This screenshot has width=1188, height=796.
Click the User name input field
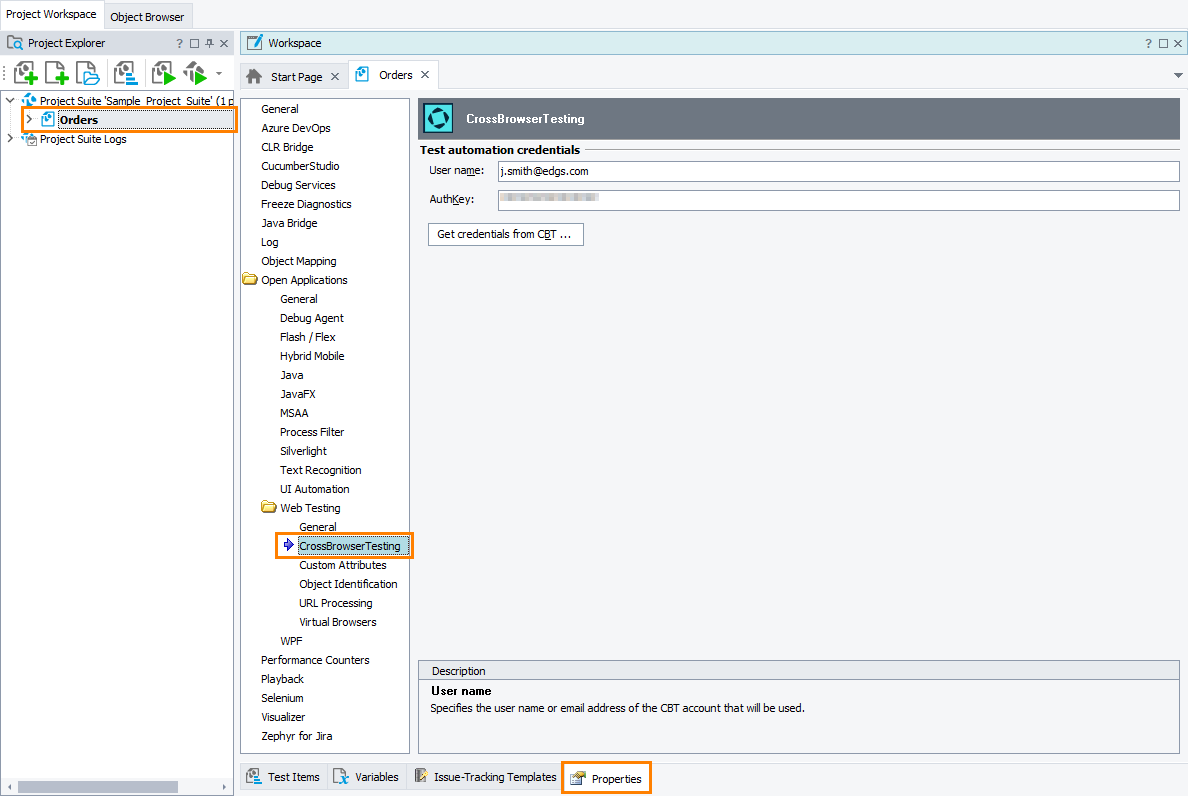(x=838, y=171)
